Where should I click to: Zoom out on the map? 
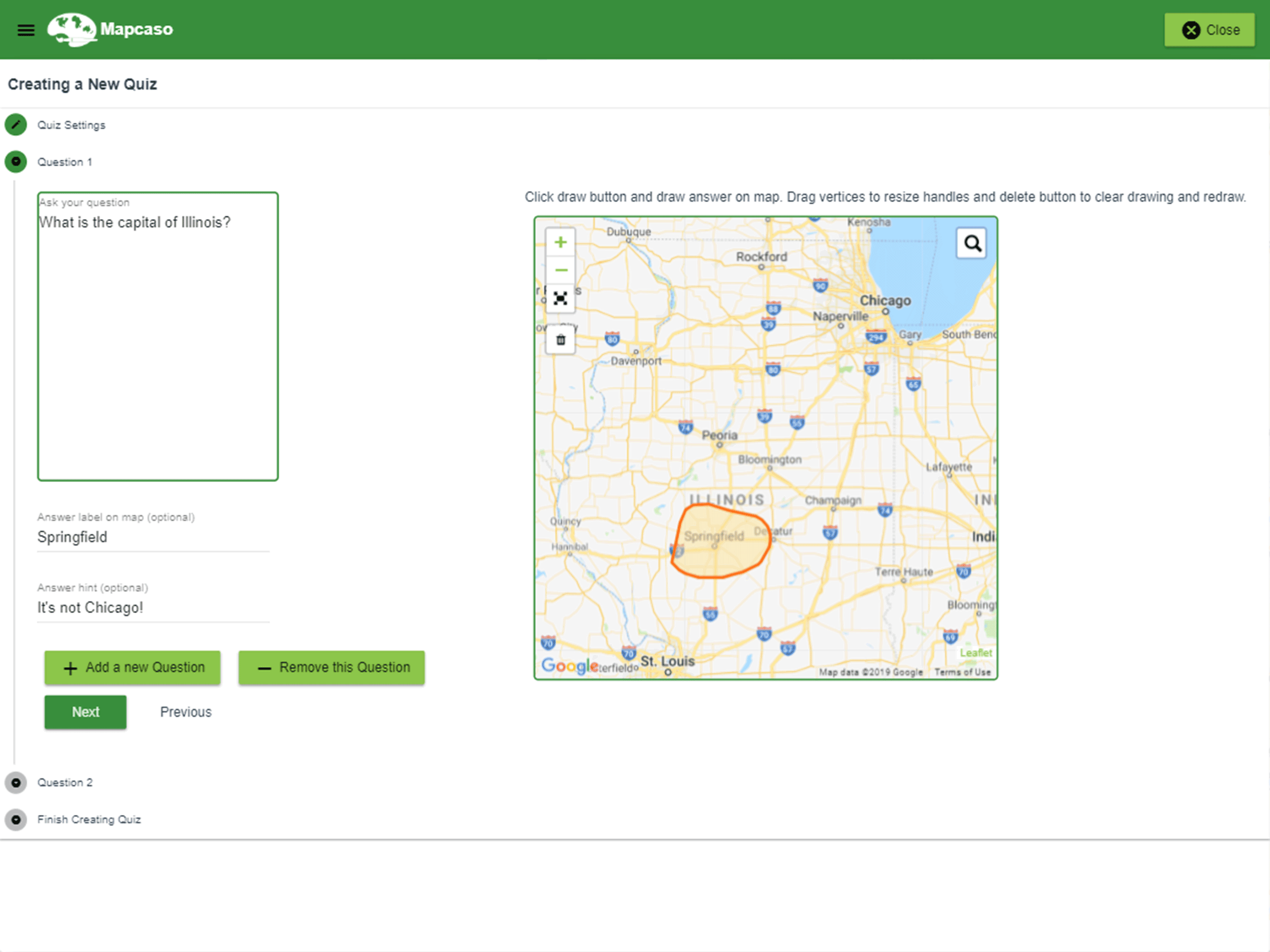coord(560,270)
